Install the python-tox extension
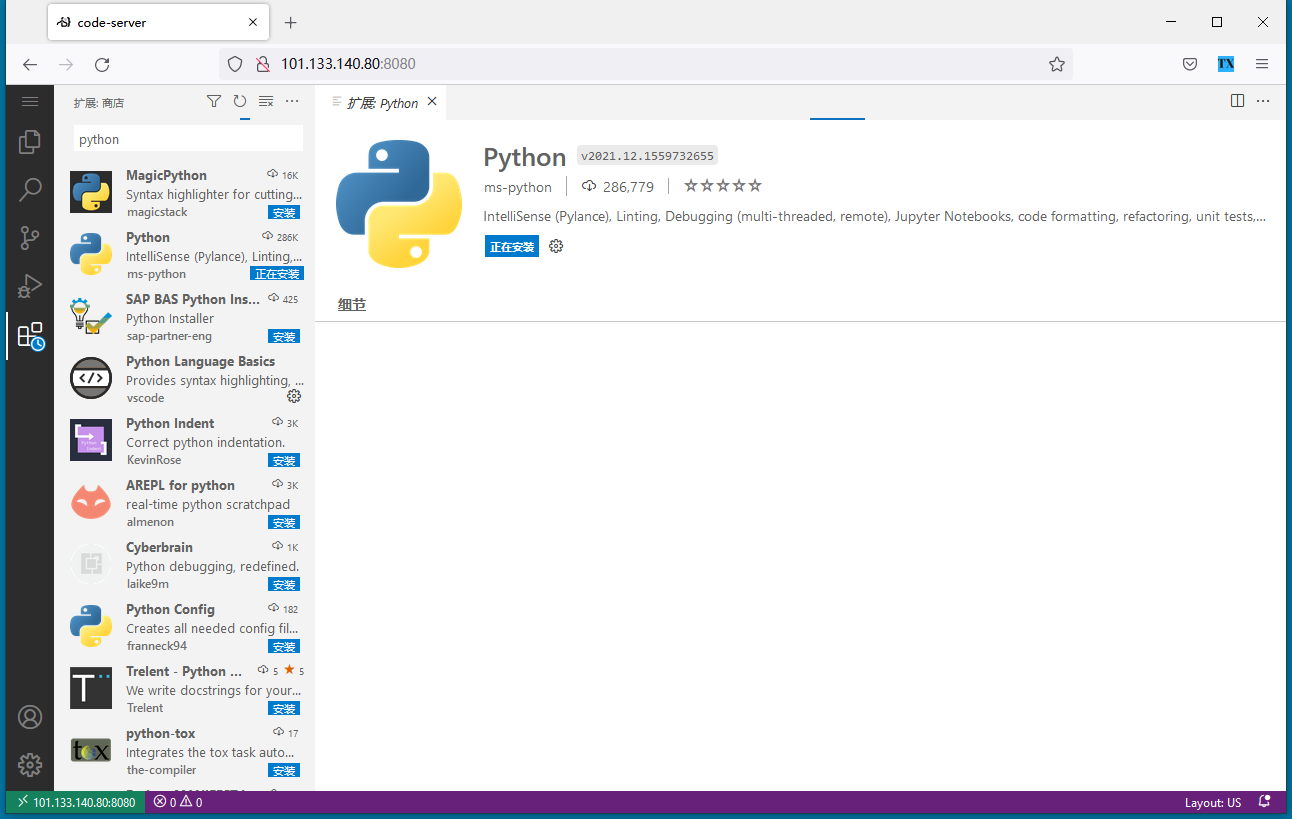 pos(284,770)
